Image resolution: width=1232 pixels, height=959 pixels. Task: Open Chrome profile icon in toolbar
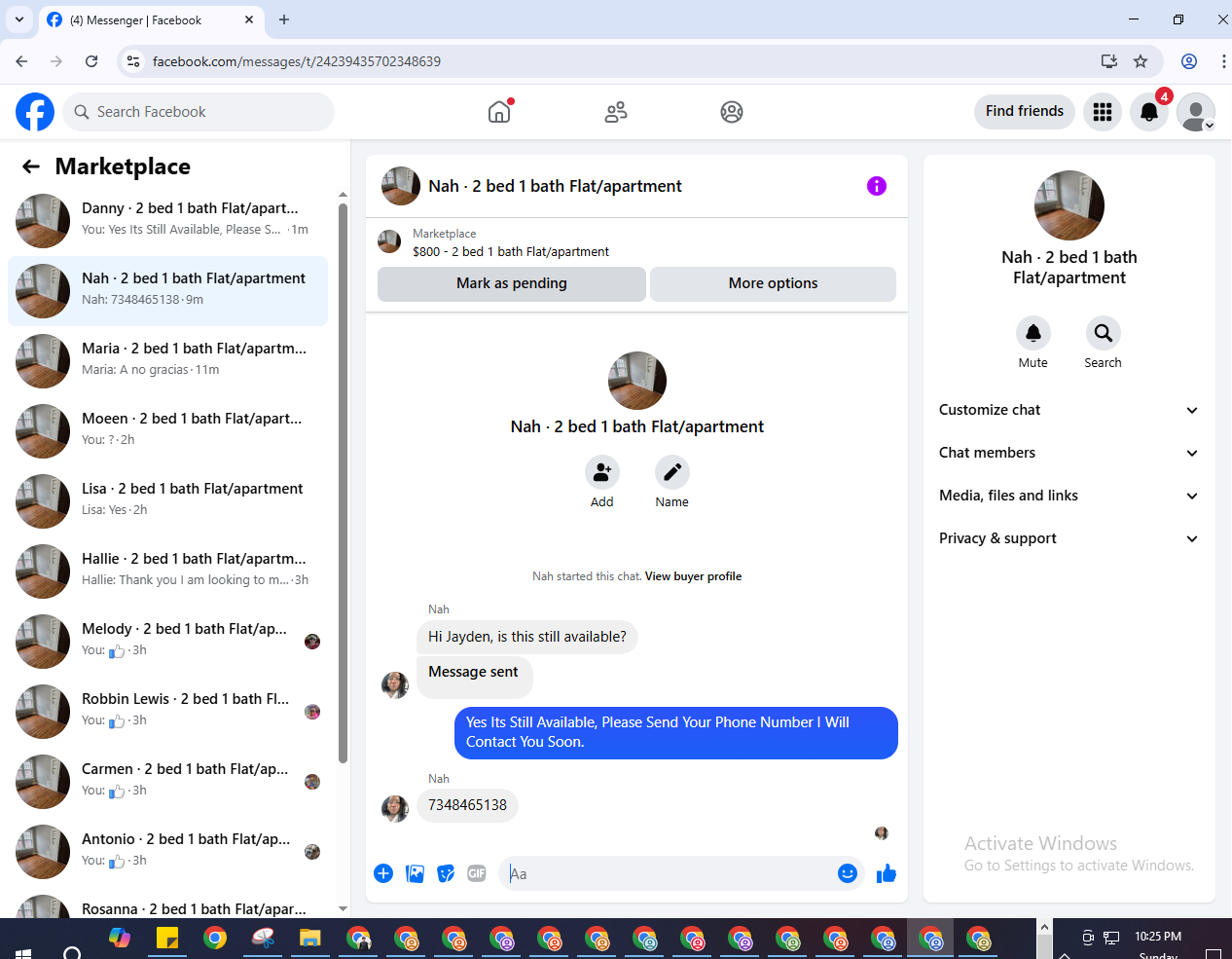[x=1189, y=61]
